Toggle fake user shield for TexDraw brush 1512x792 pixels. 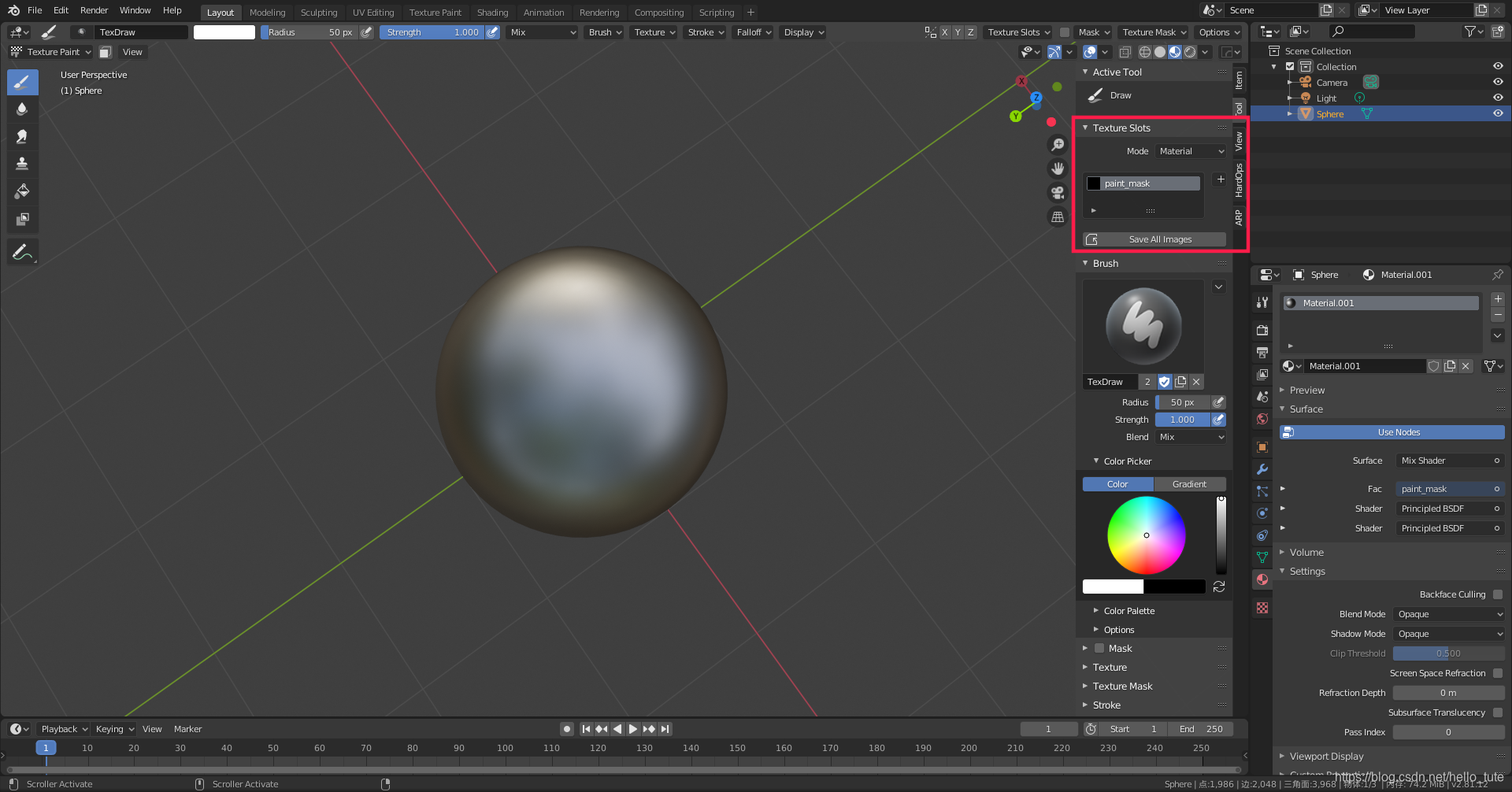coord(1165,382)
